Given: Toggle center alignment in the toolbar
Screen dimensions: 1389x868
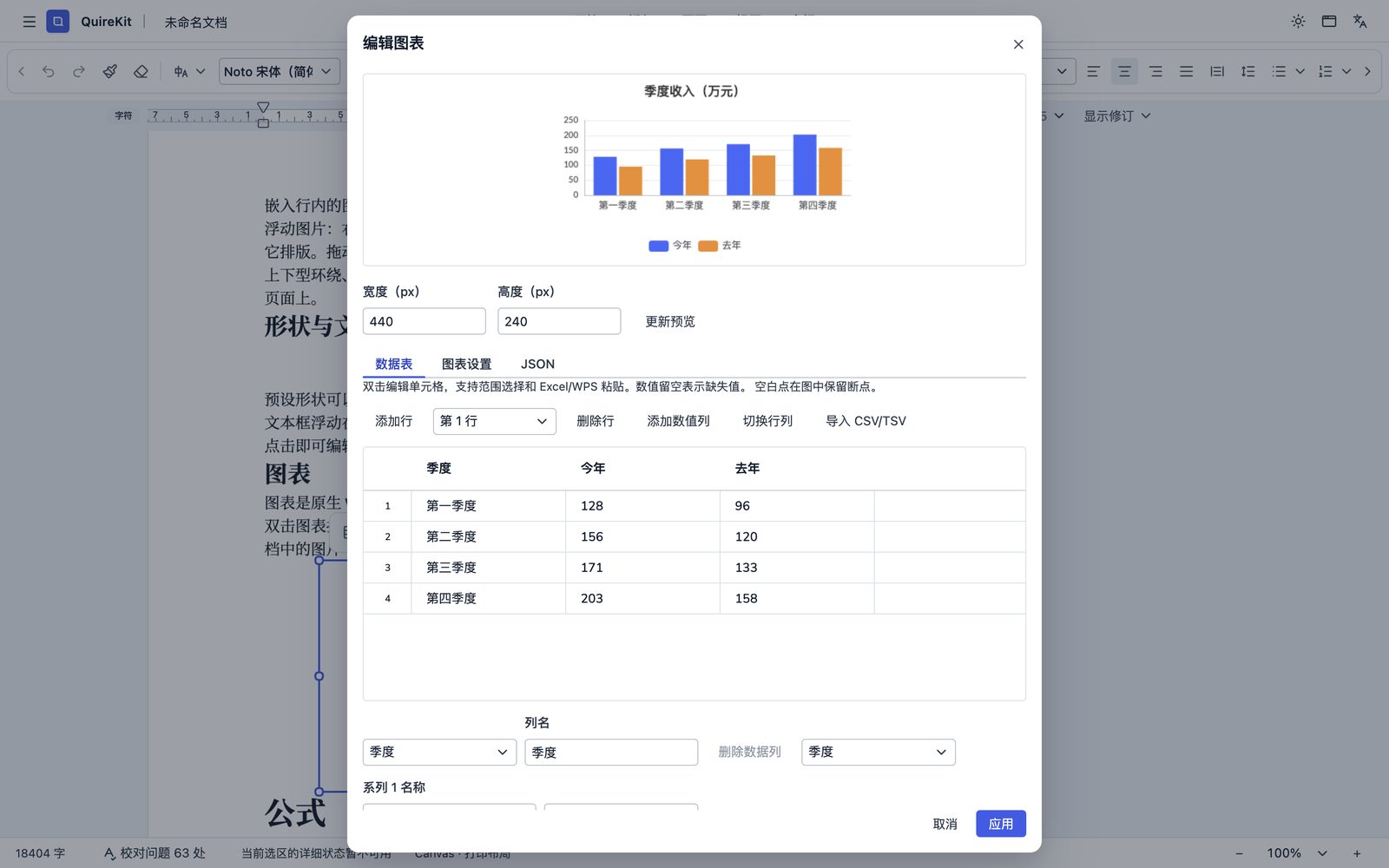Looking at the screenshot, I should (x=1124, y=71).
